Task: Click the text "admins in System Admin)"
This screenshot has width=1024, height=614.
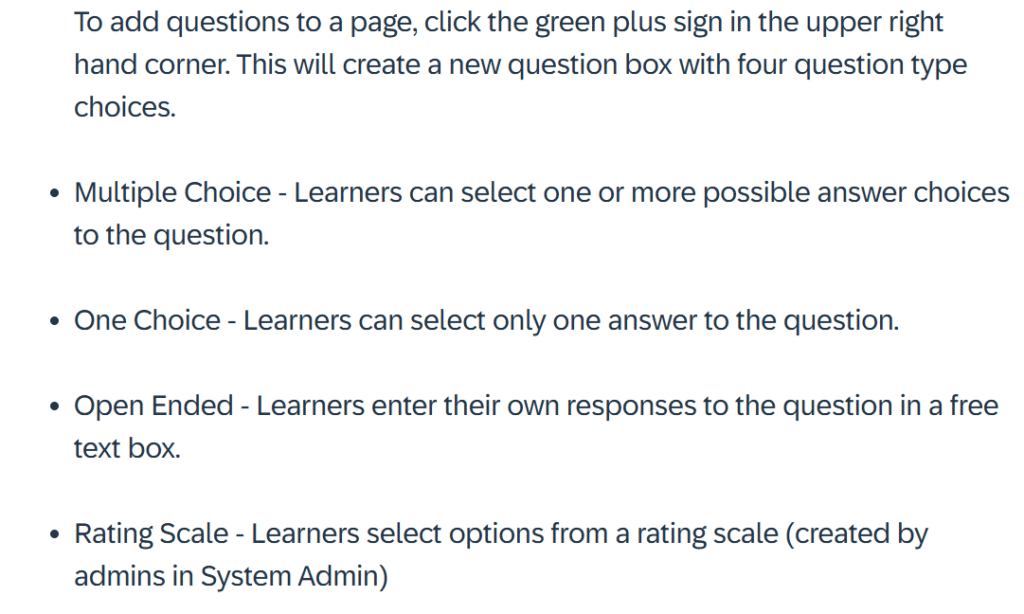Action: [231, 577]
